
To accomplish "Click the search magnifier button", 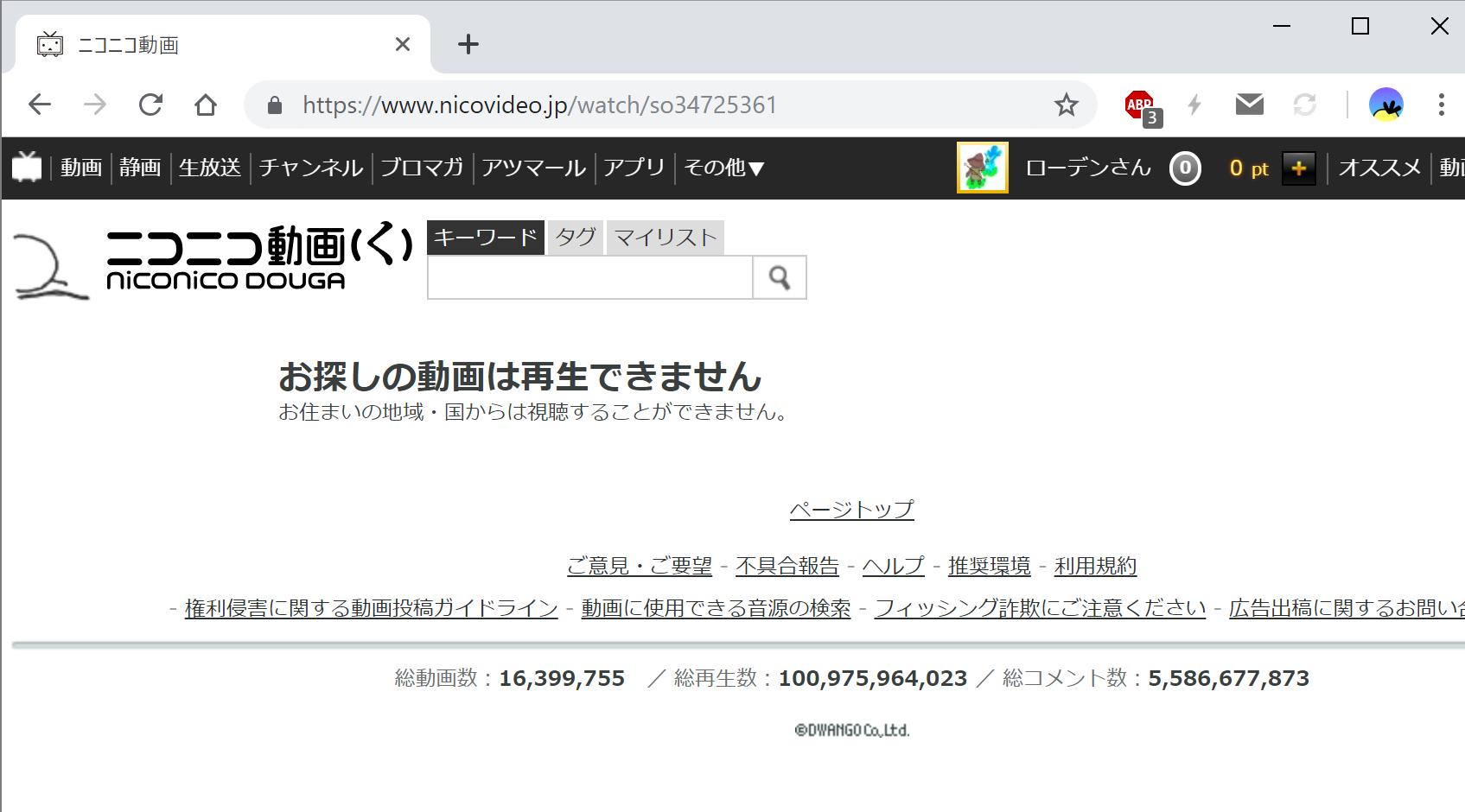I will 780,277.
